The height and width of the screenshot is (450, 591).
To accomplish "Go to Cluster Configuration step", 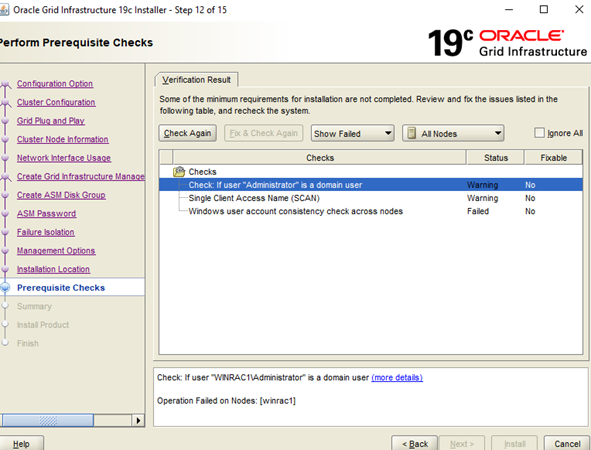I will (56, 102).
